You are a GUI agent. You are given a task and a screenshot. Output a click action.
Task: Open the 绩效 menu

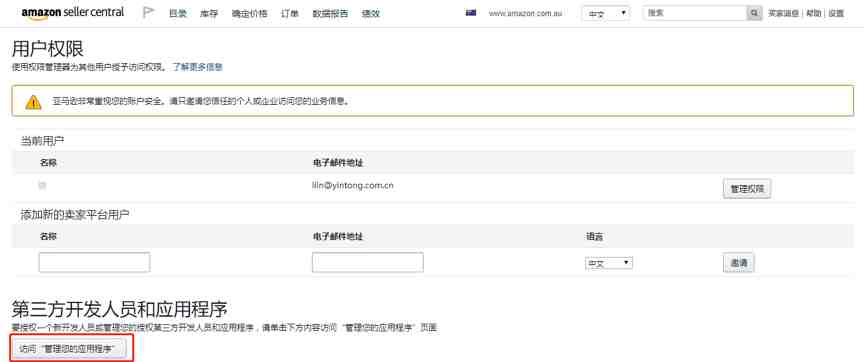371,14
